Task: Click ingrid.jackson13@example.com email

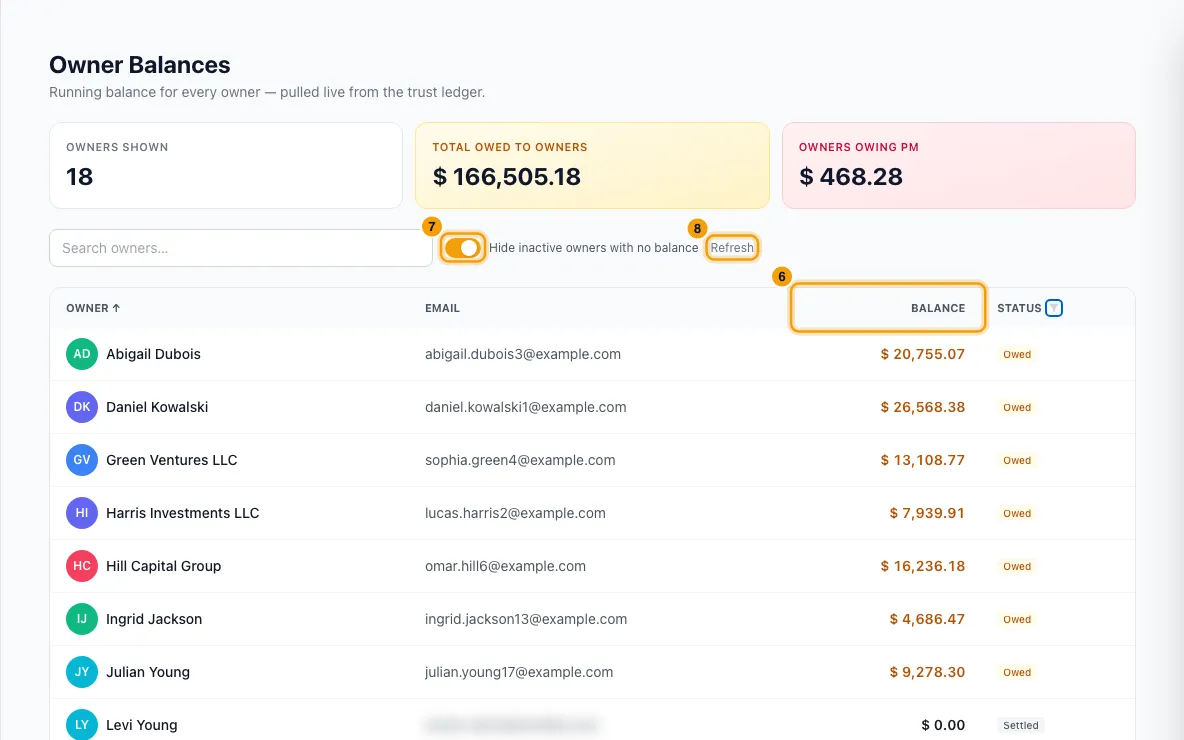Action: (526, 619)
